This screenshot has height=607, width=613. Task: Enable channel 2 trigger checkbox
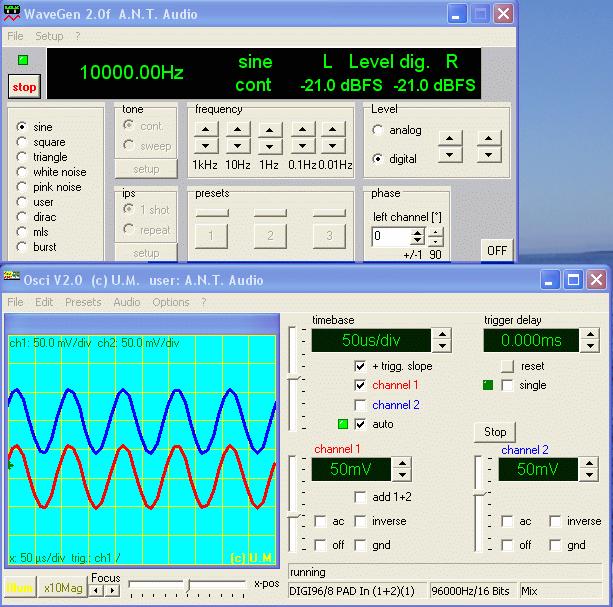click(x=360, y=405)
